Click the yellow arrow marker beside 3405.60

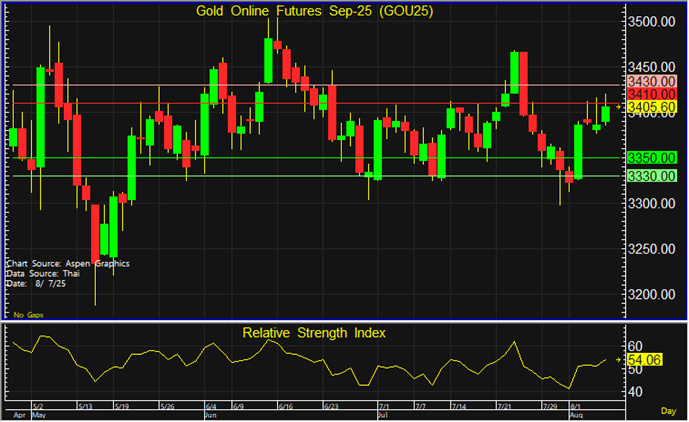tap(619, 107)
